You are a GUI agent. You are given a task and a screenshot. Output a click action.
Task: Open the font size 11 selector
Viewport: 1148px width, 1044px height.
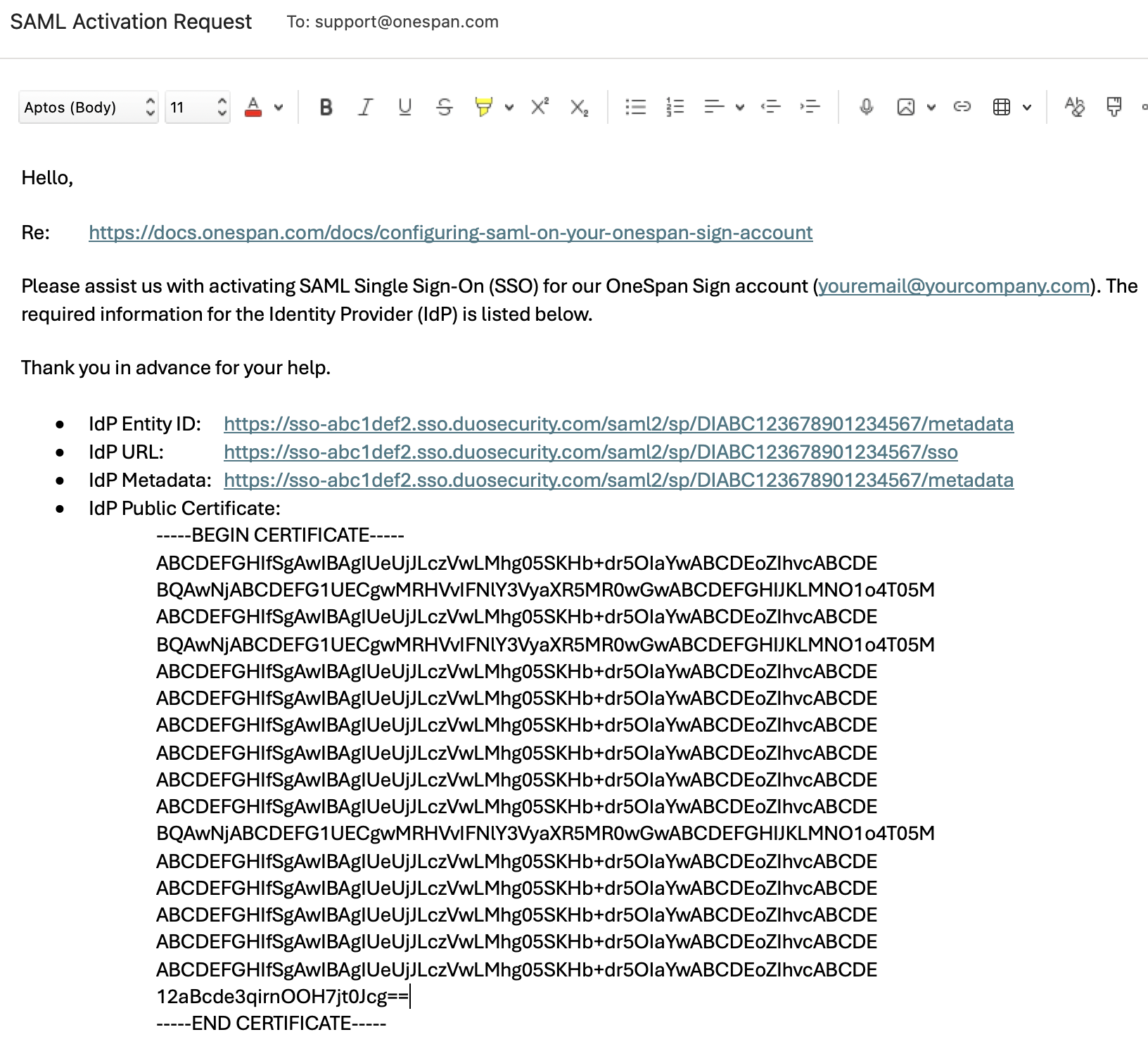pyautogui.click(x=197, y=108)
